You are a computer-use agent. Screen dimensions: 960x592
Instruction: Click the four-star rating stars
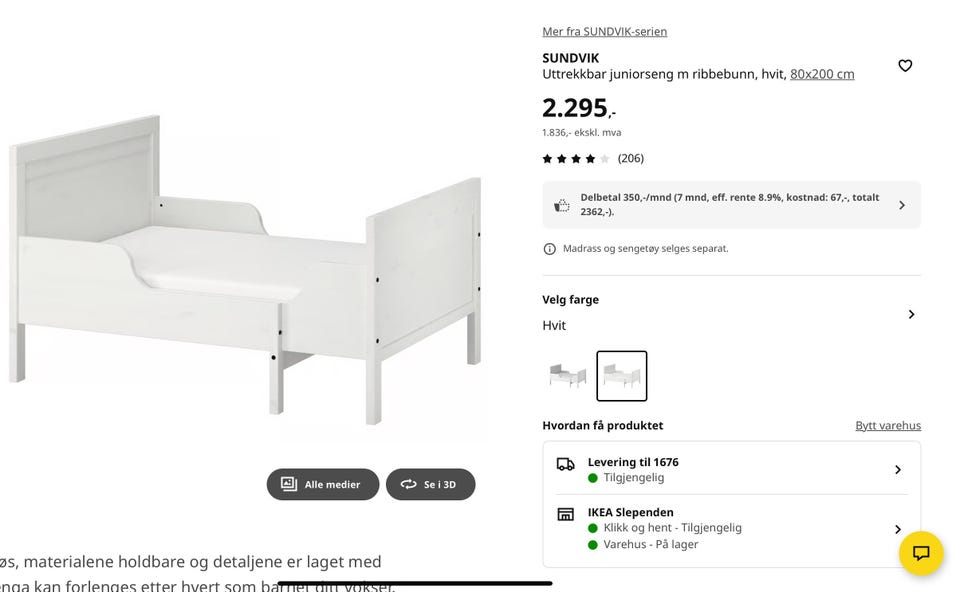tap(575, 159)
